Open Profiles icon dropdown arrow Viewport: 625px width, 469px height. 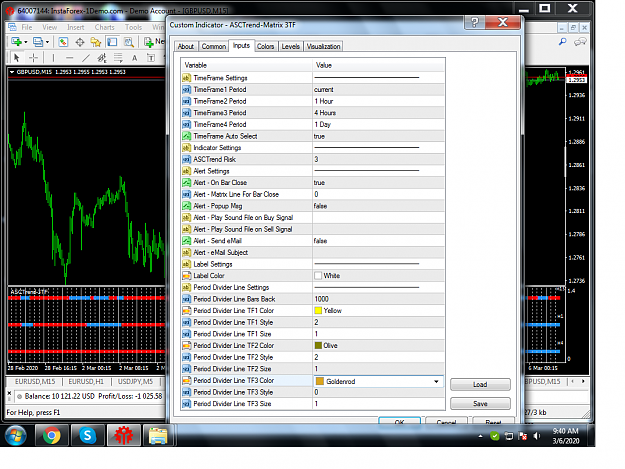click(x=47, y=42)
